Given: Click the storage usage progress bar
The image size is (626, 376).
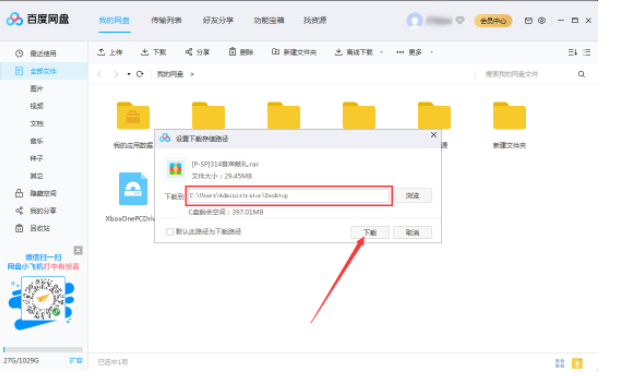Looking at the screenshot, I should [x=43, y=350].
